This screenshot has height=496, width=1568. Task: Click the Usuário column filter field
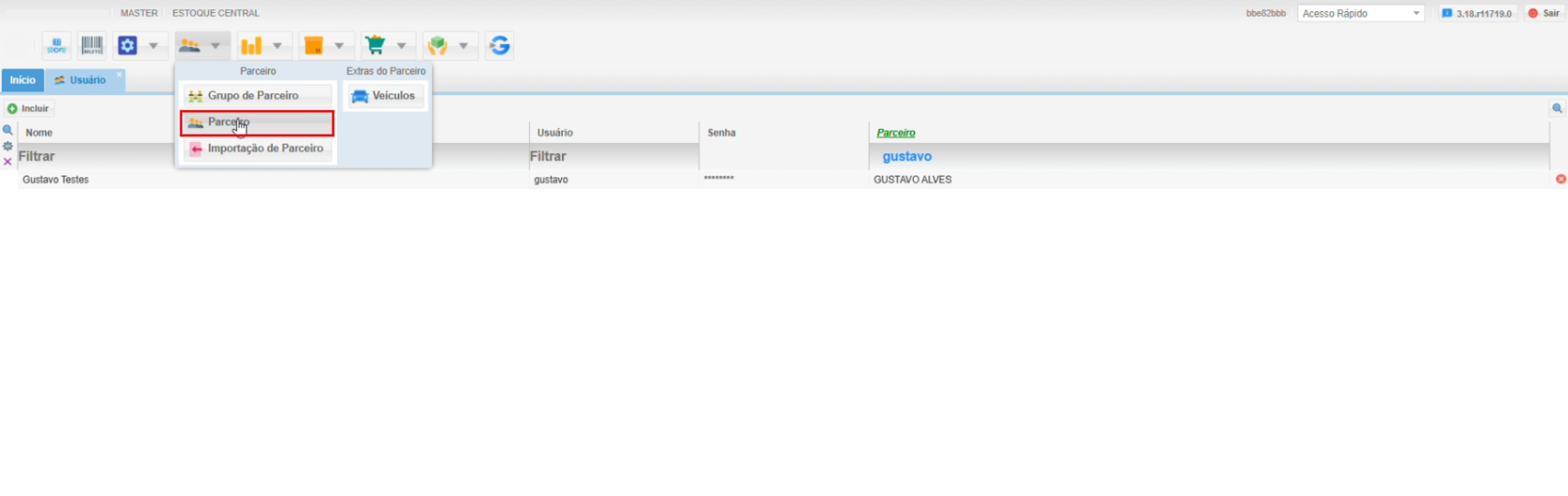pyautogui.click(x=612, y=156)
